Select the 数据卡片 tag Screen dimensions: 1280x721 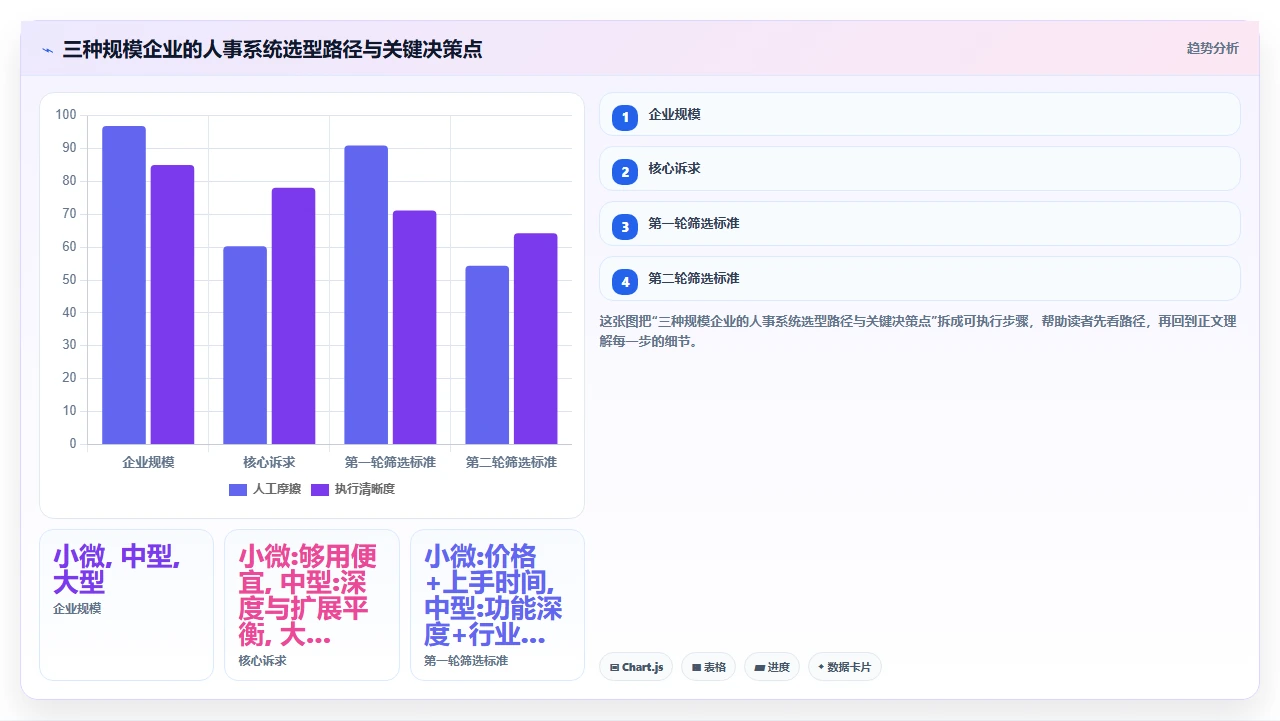(844, 667)
